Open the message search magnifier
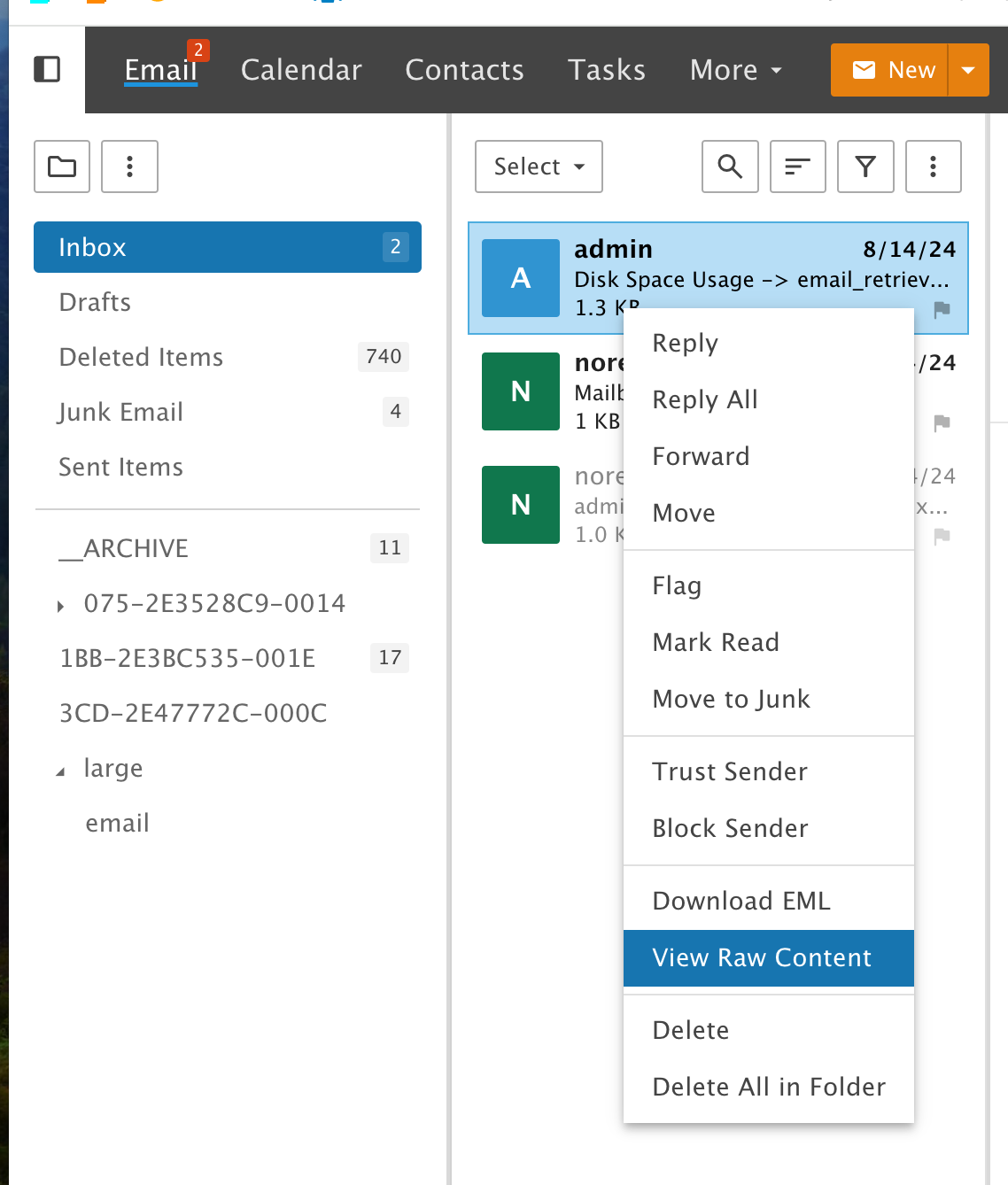The height and width of the screenshot is (1185, 1008). 730,167
